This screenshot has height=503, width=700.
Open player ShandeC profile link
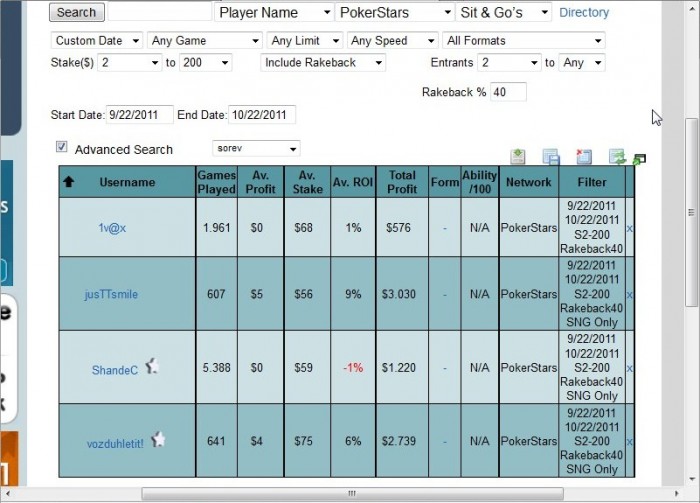(115, 370)
